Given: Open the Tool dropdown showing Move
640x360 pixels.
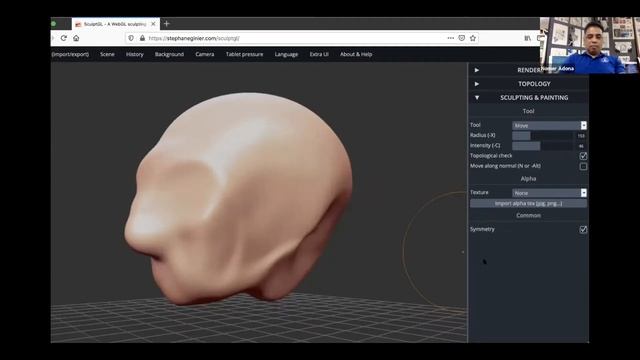Looking at the screenshot, I should 549,125.
